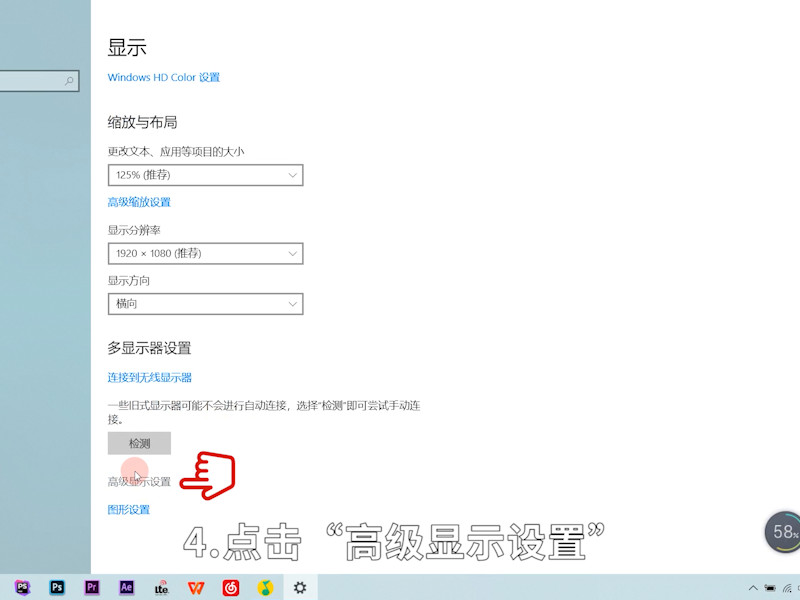Image resolution: width=800 pixels, height=600 pixels.
Task: Open the 显示方向 orientation dropdown
Action: [x=205, y=304]
